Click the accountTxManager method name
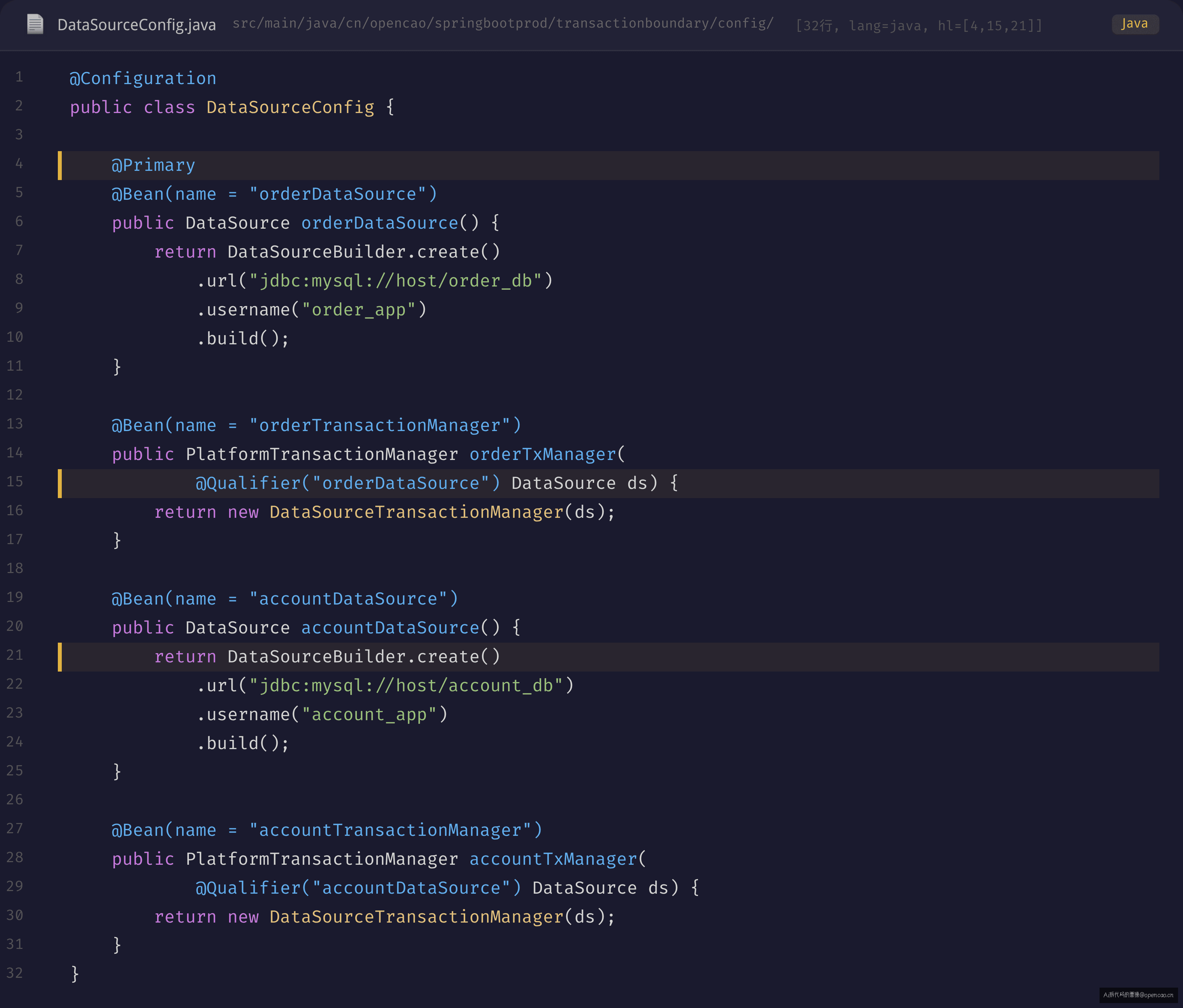Image resolution: width=1183 pixels, height=1008 pixels. [553, 859]
